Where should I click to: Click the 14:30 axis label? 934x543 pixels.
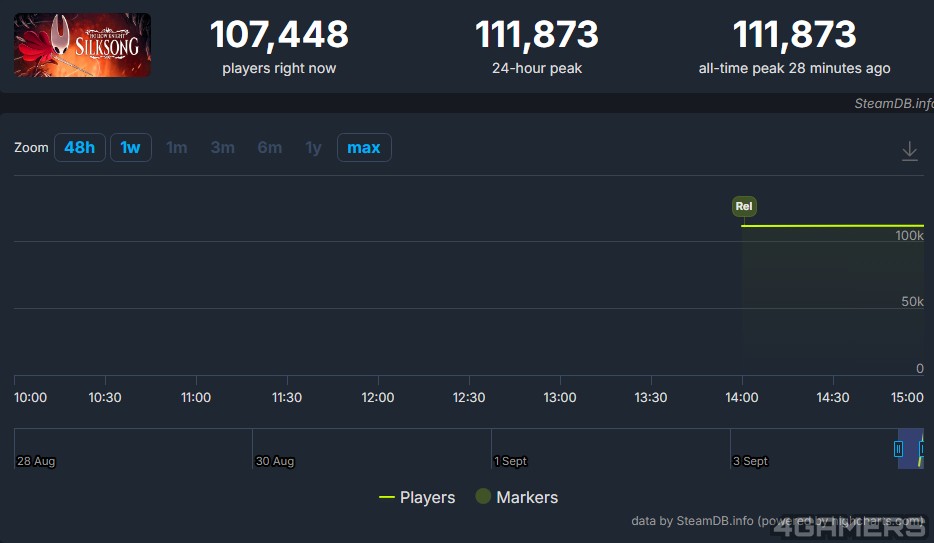click(x=833, y=397)
